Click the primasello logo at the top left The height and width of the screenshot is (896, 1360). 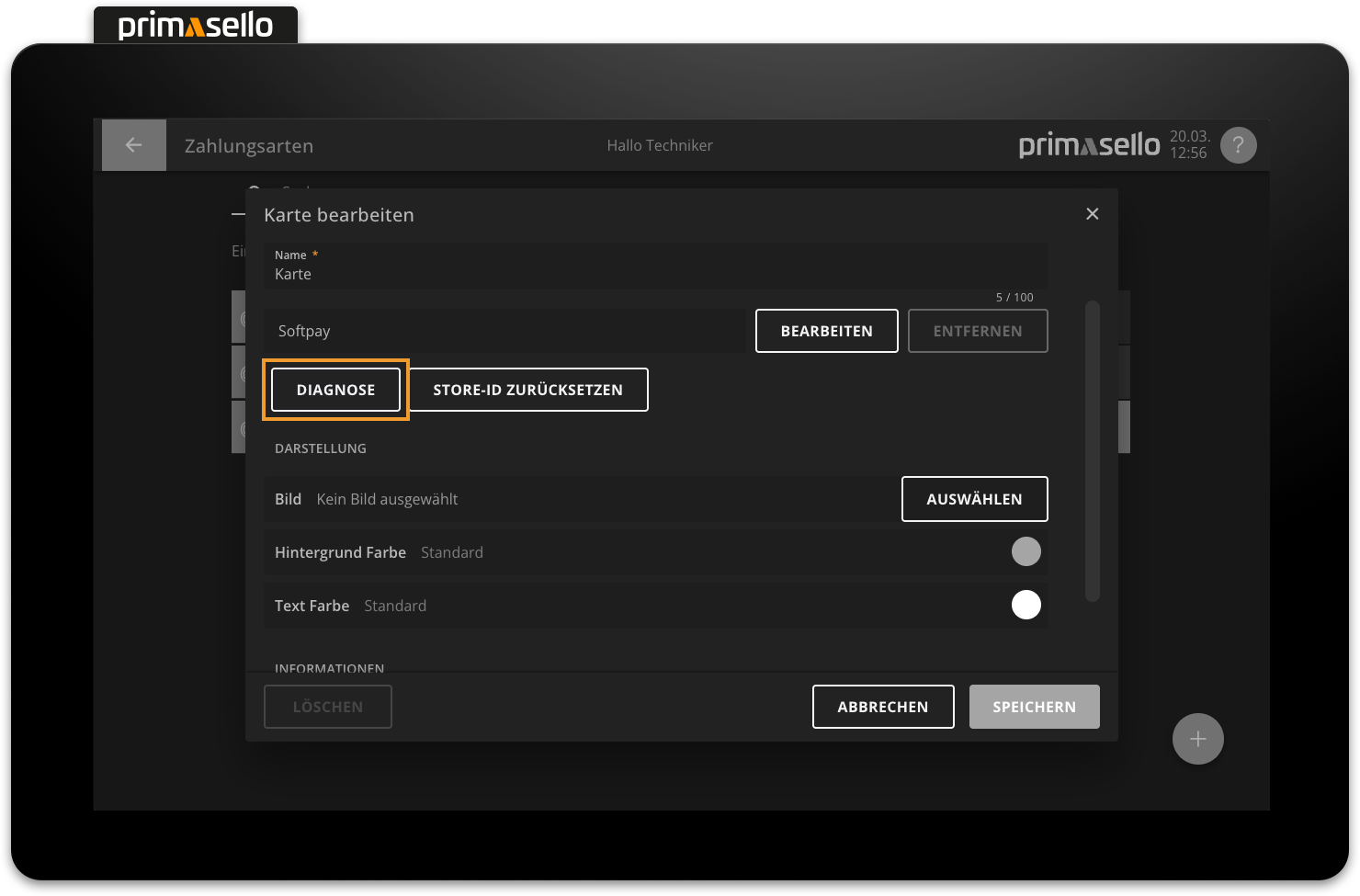[195, 25]
